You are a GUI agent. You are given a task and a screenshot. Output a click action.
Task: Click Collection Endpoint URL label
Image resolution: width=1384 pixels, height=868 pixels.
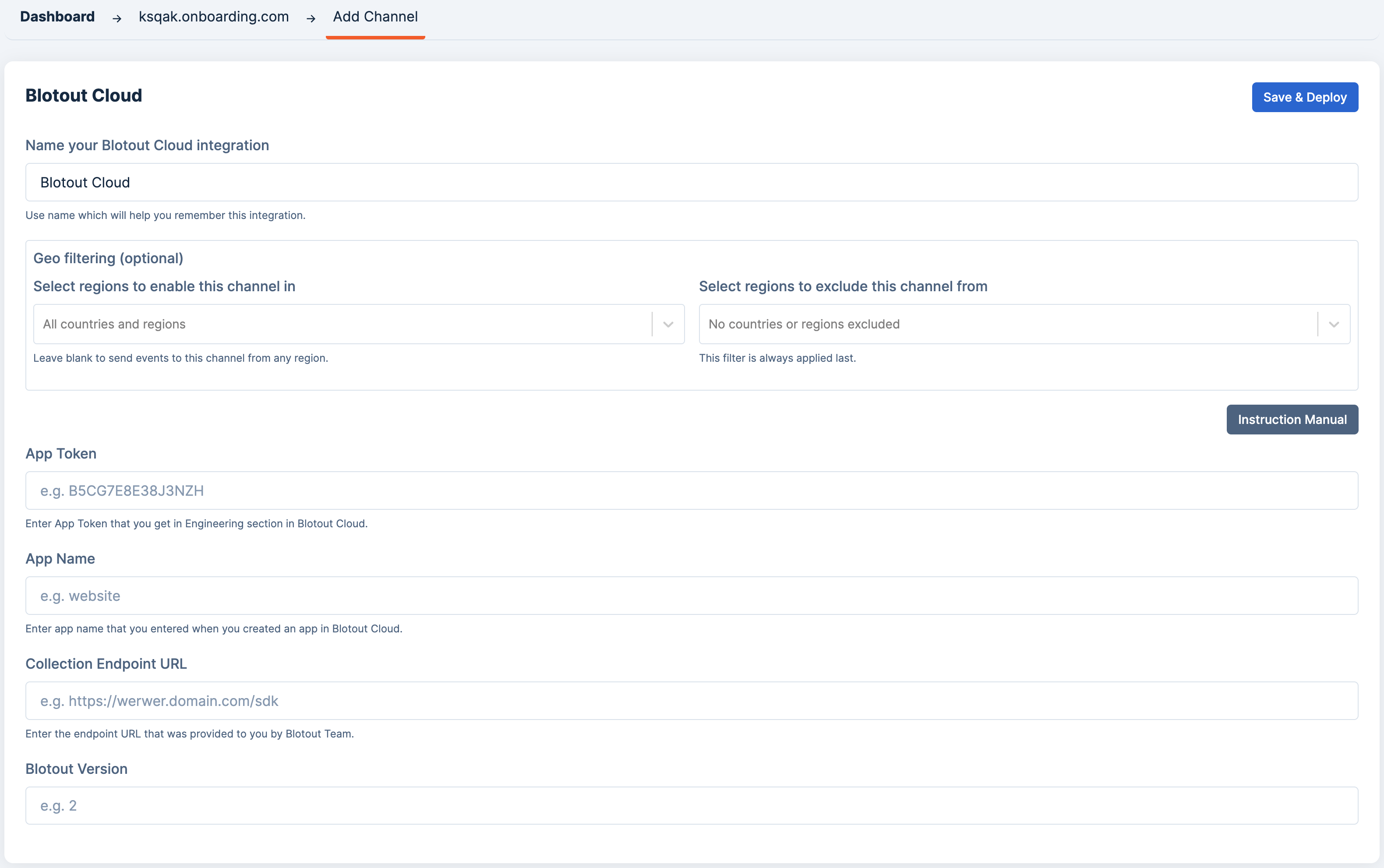click(x=106, y=663)
